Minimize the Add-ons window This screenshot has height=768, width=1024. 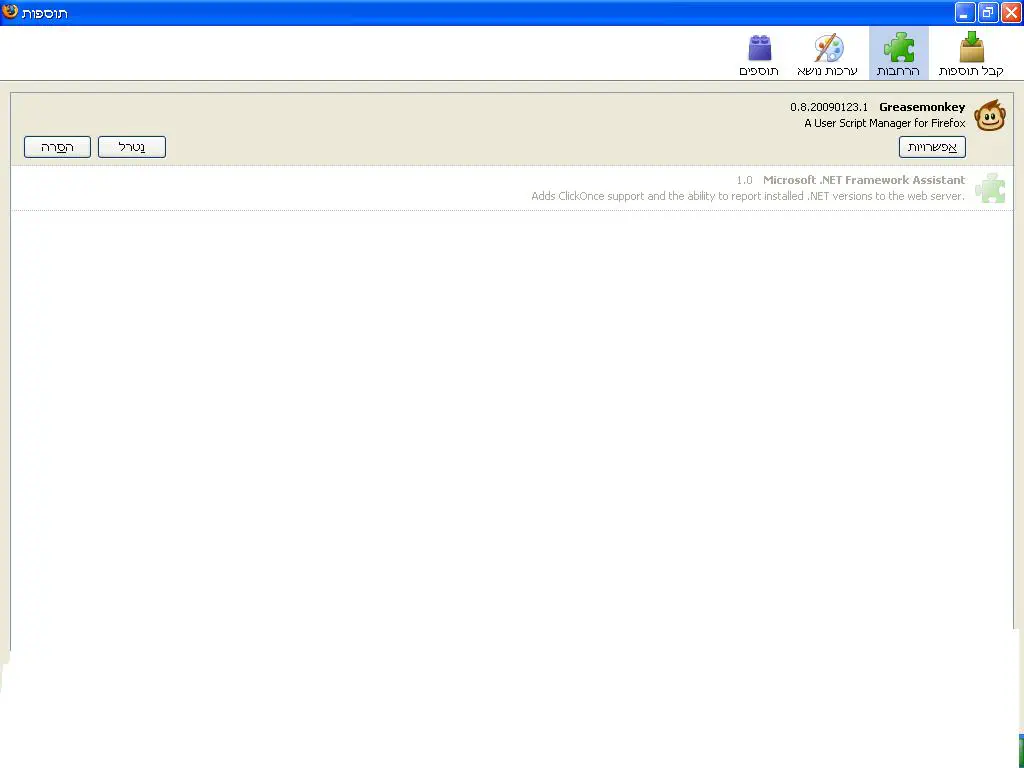click(964, 13)
